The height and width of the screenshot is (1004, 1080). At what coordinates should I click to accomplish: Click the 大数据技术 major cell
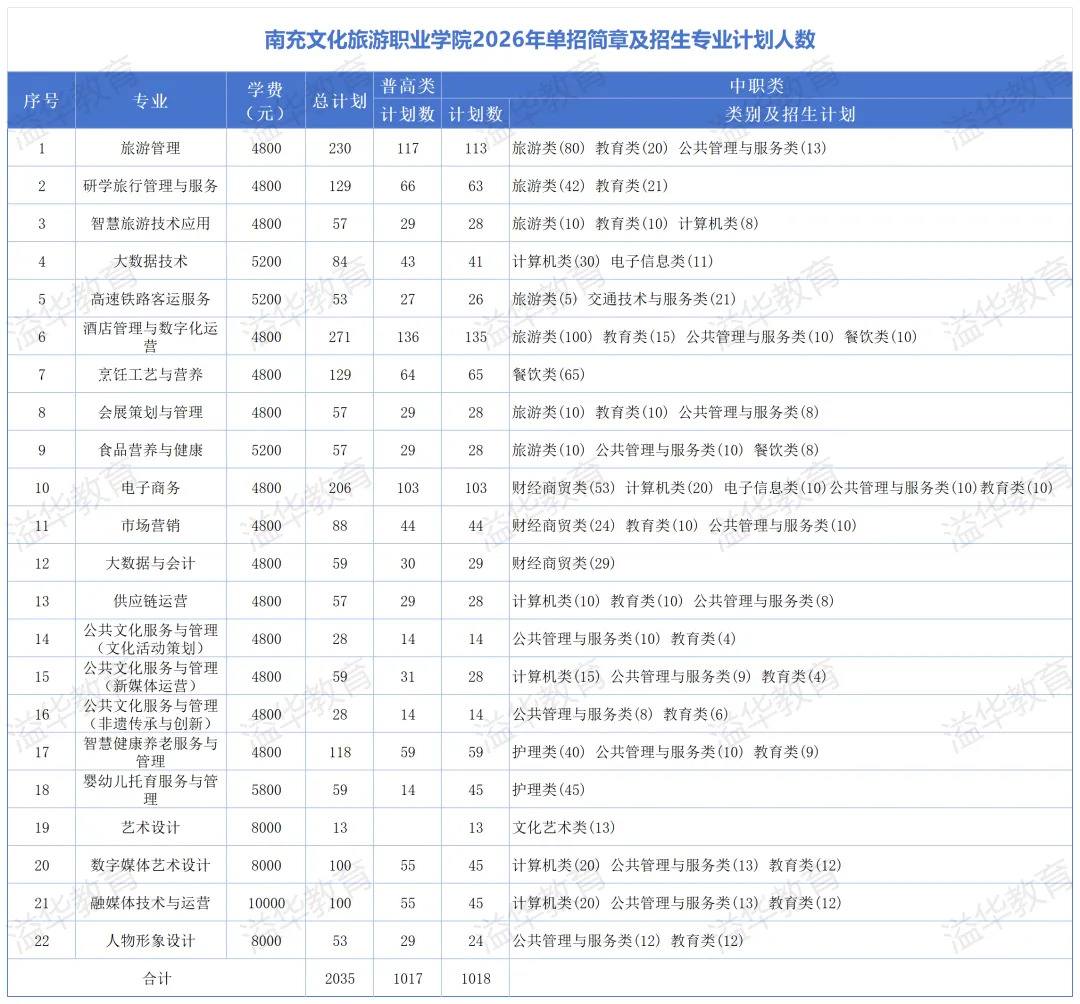click(151, 262)
